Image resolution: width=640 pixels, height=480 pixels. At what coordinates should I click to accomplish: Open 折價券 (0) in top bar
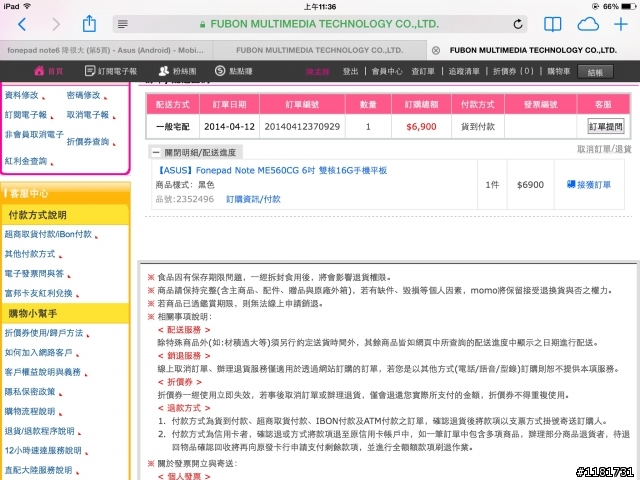click(x=513, y=71)
